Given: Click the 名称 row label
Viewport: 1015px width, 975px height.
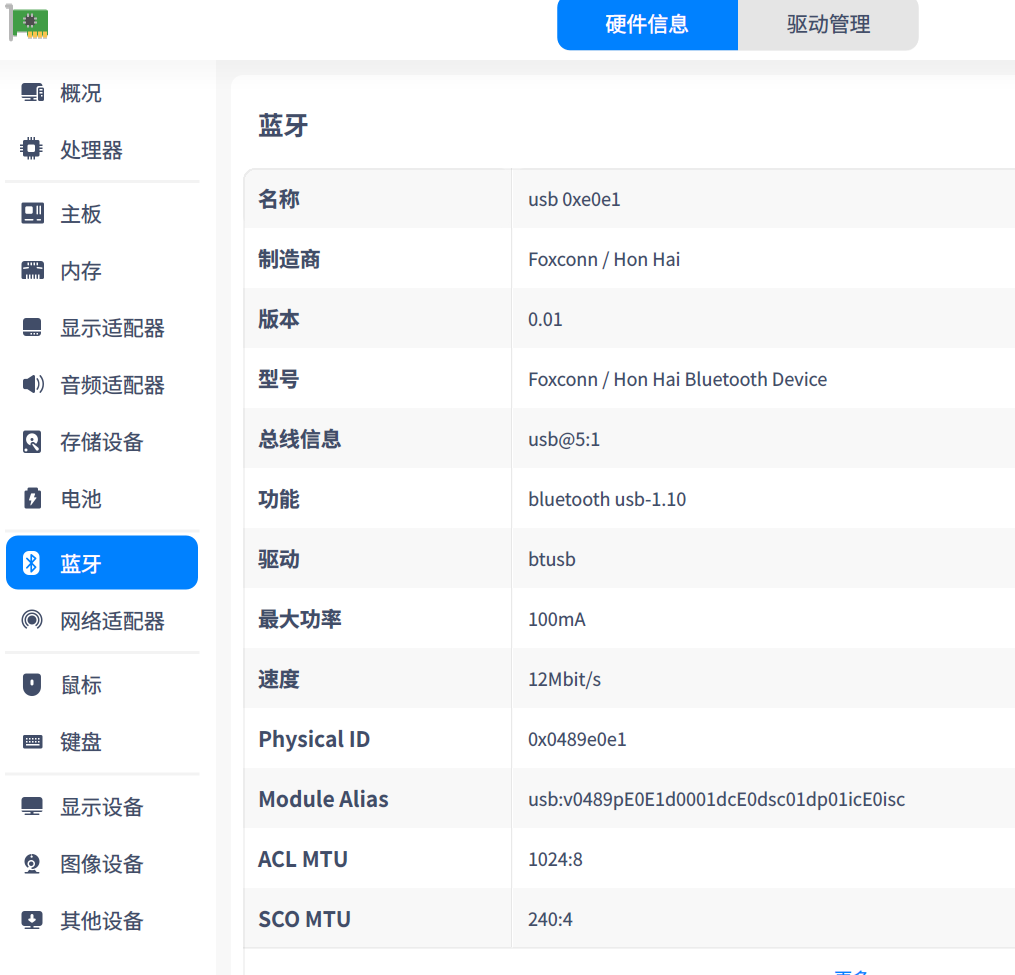Looking at the screenshot, I should coord(278,199).
